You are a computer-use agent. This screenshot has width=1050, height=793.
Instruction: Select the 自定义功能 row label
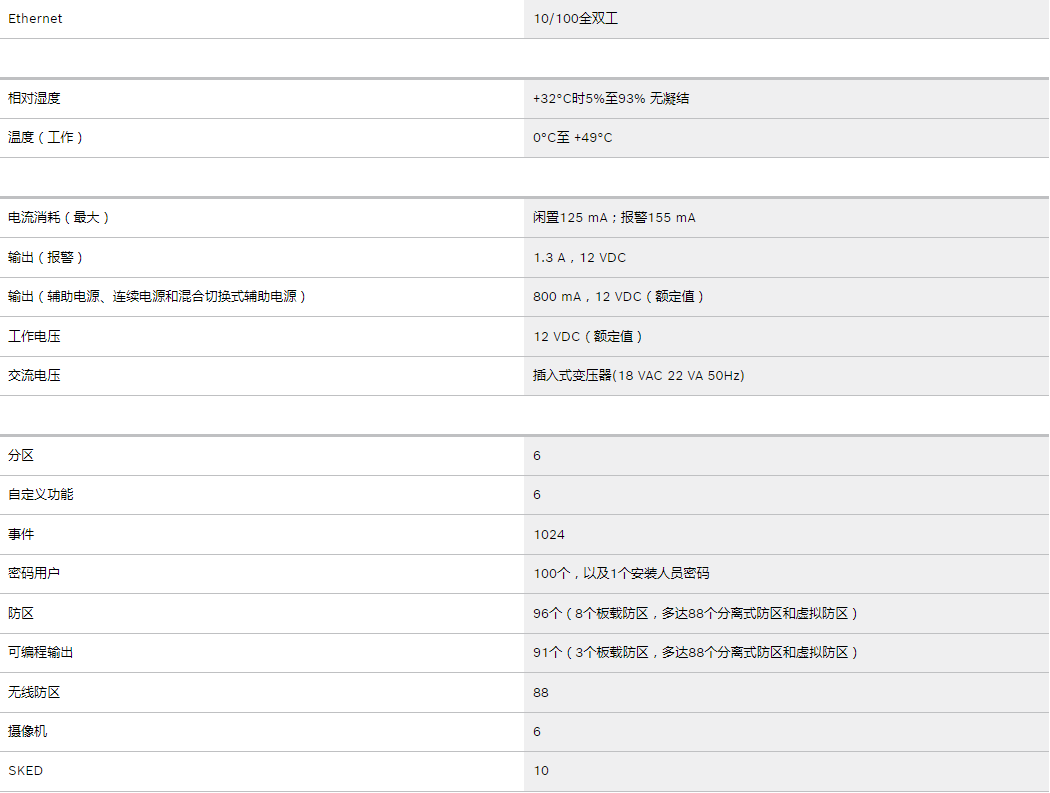pos(41,495)
